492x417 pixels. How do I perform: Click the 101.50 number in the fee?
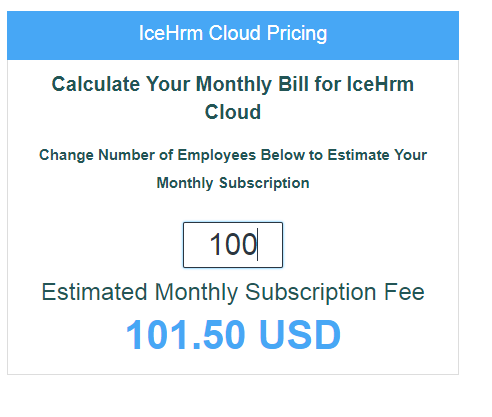point(185,335)
